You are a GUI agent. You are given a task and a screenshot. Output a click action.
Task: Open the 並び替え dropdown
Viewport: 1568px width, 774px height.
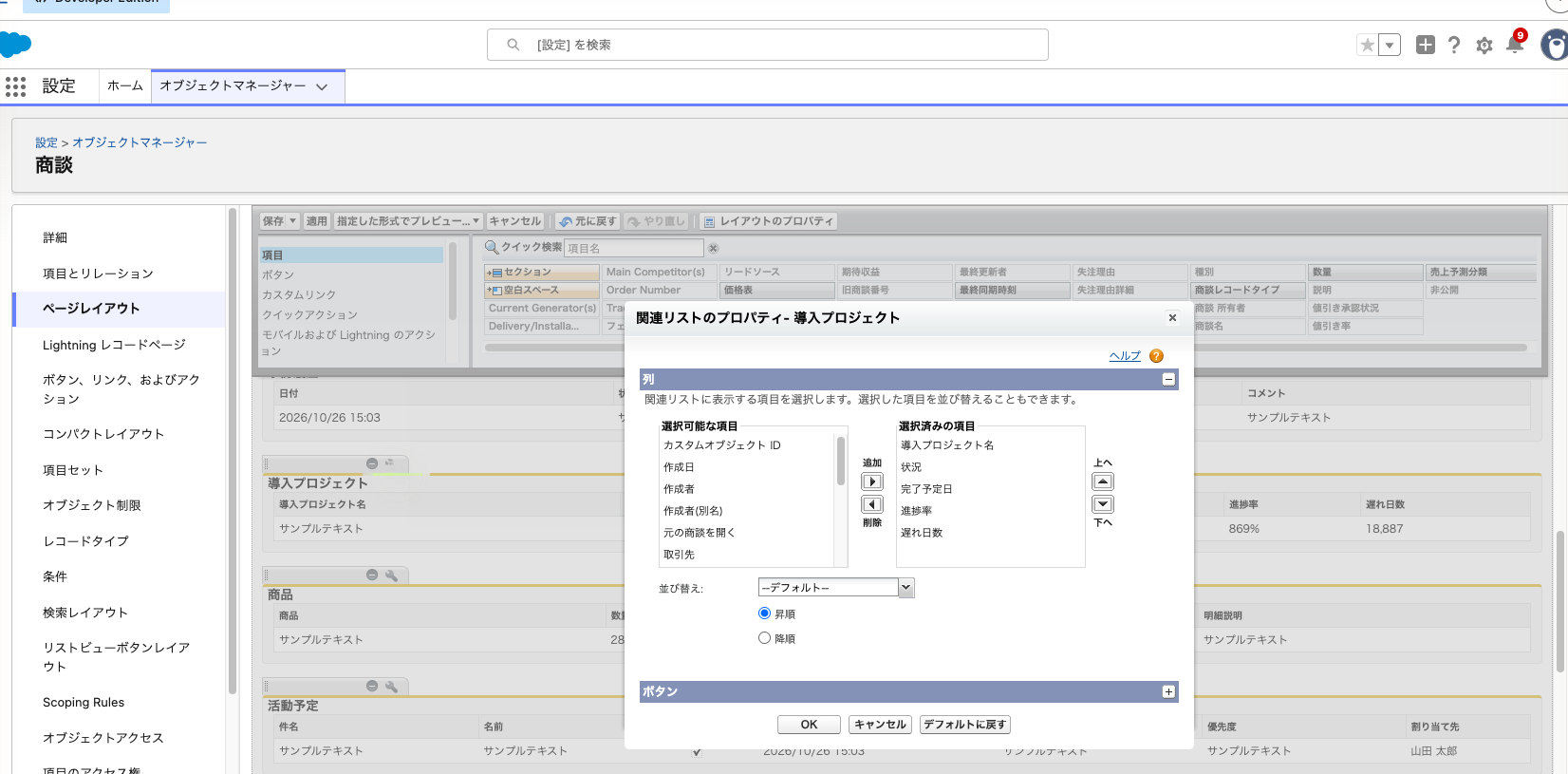[x=836, y=588]
